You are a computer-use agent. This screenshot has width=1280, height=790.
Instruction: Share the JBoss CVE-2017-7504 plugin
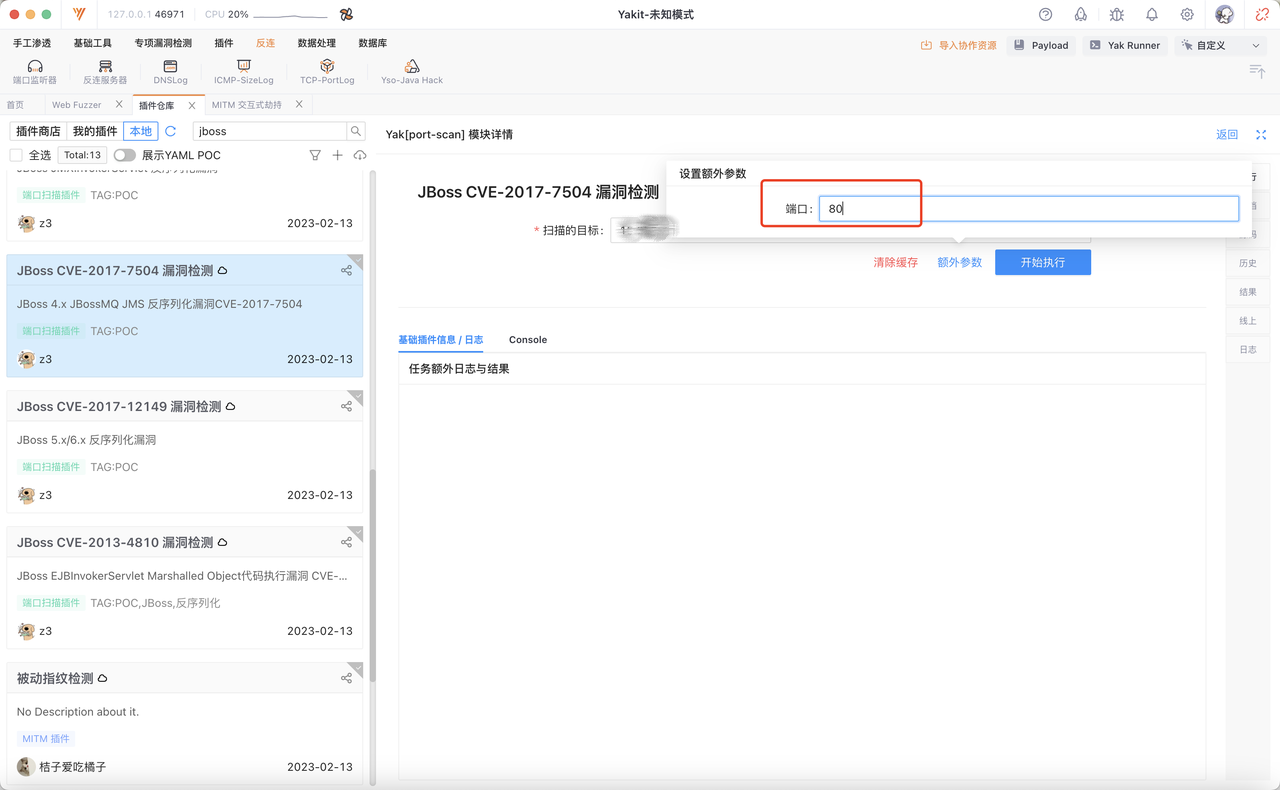point(346,270)
